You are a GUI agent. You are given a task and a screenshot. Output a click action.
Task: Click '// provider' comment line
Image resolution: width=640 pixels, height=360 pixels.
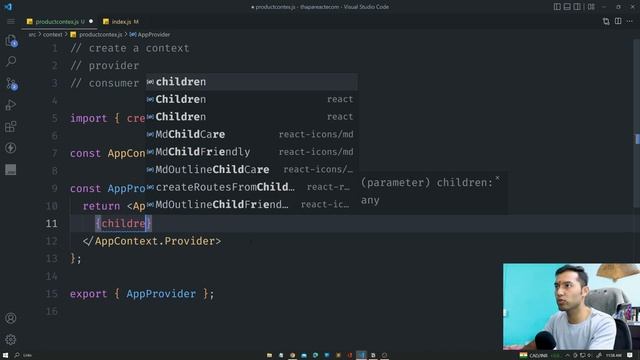[x=104, y=66]
